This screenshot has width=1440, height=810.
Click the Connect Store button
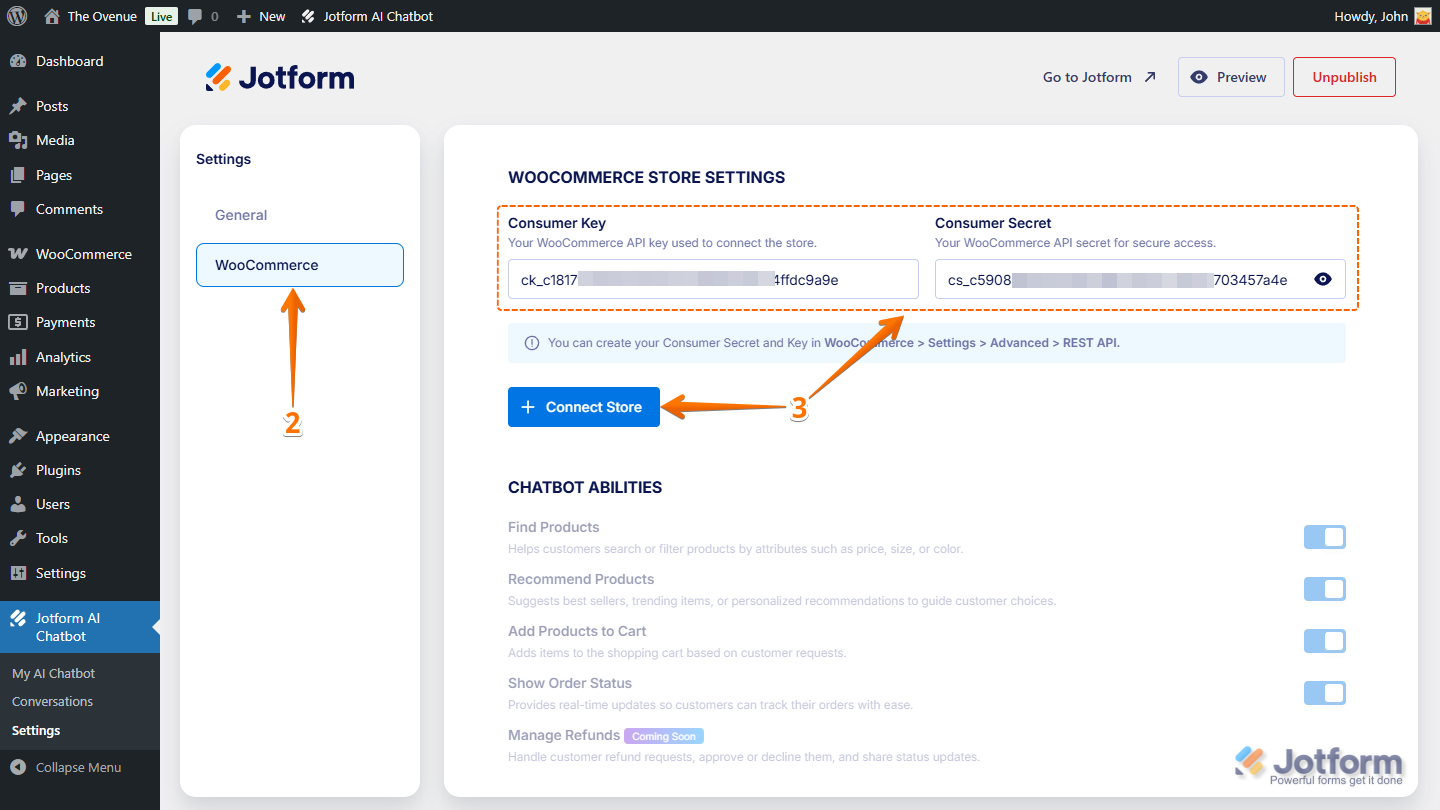pos(583,407)
